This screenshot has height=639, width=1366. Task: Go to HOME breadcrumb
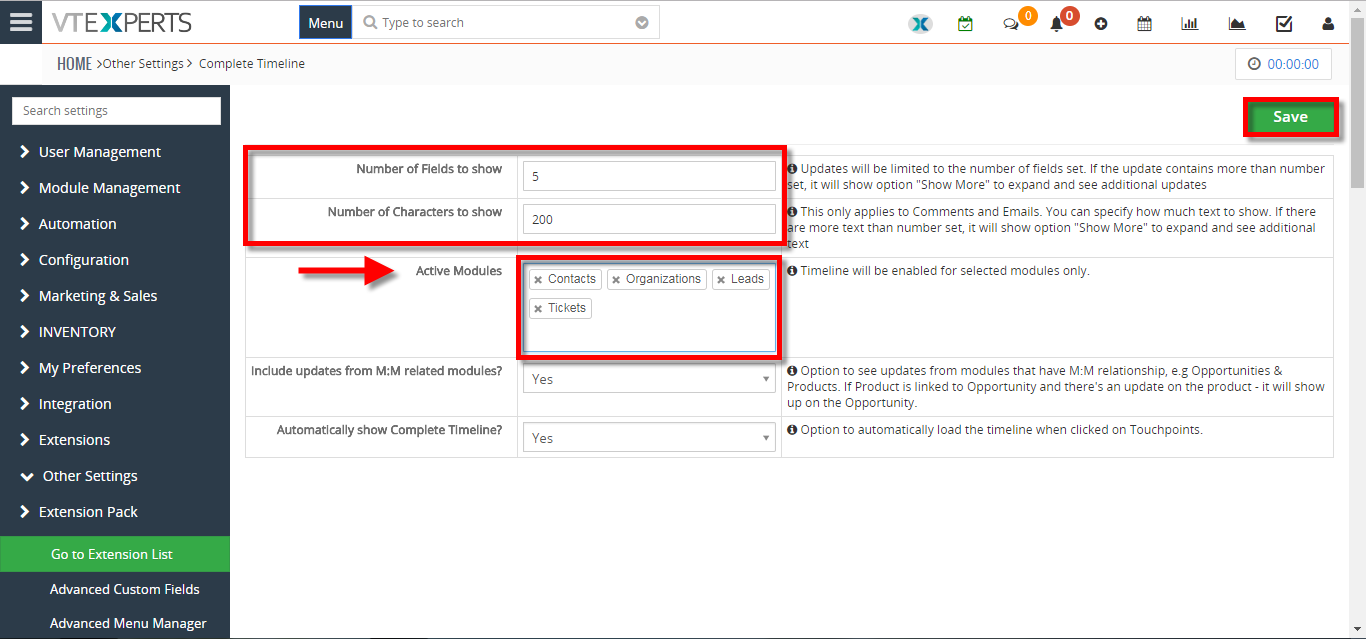click(74, 64)
